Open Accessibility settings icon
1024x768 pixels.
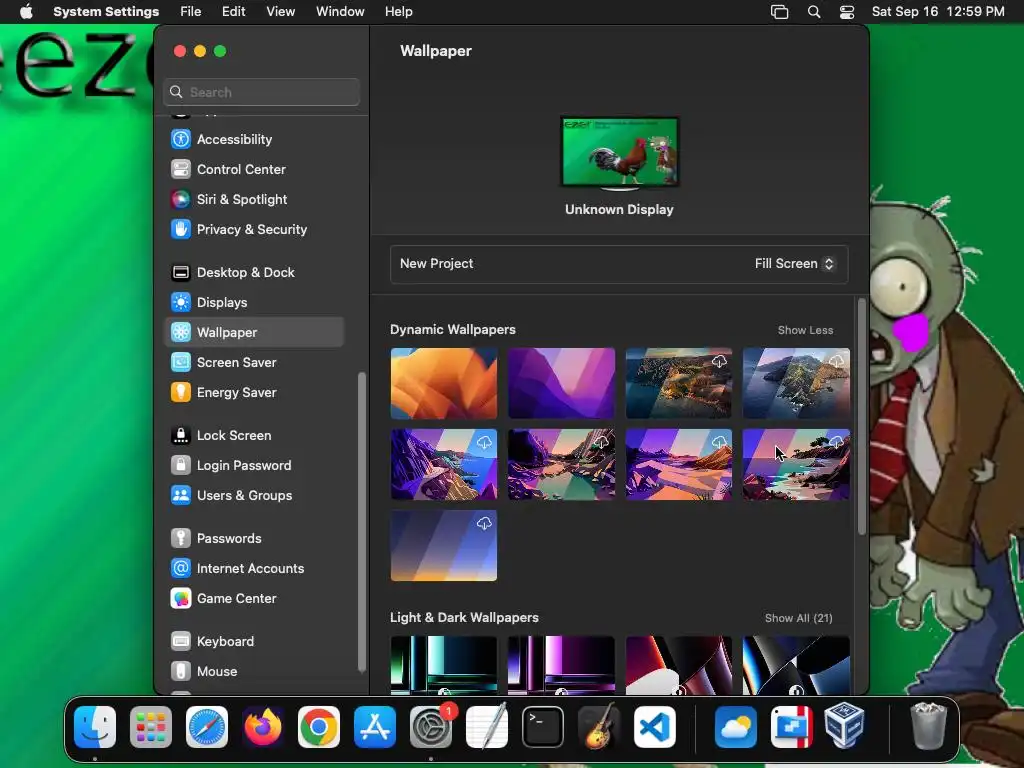coord(181,139)
